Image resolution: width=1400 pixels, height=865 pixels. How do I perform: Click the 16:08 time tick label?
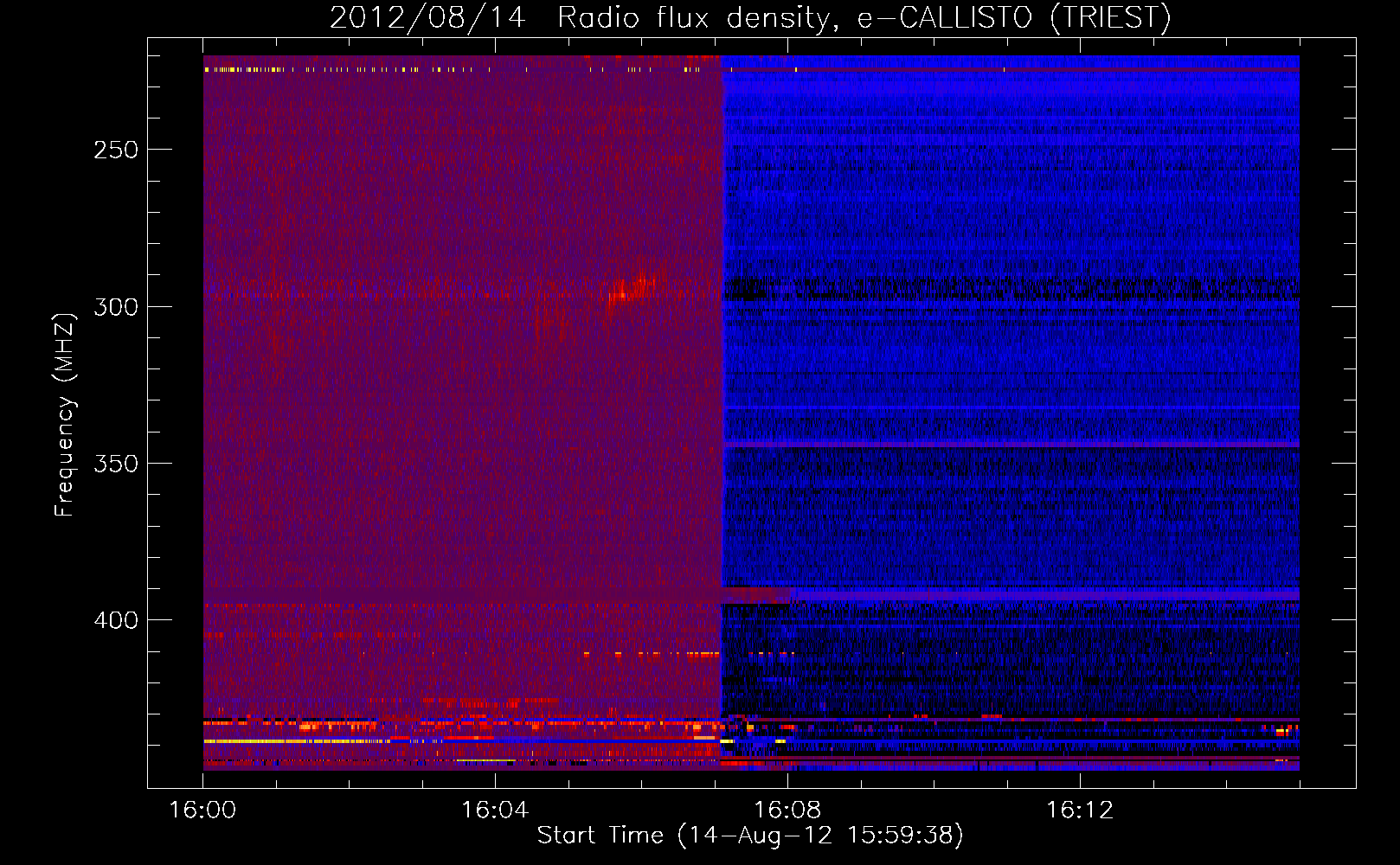click(787, 810)
